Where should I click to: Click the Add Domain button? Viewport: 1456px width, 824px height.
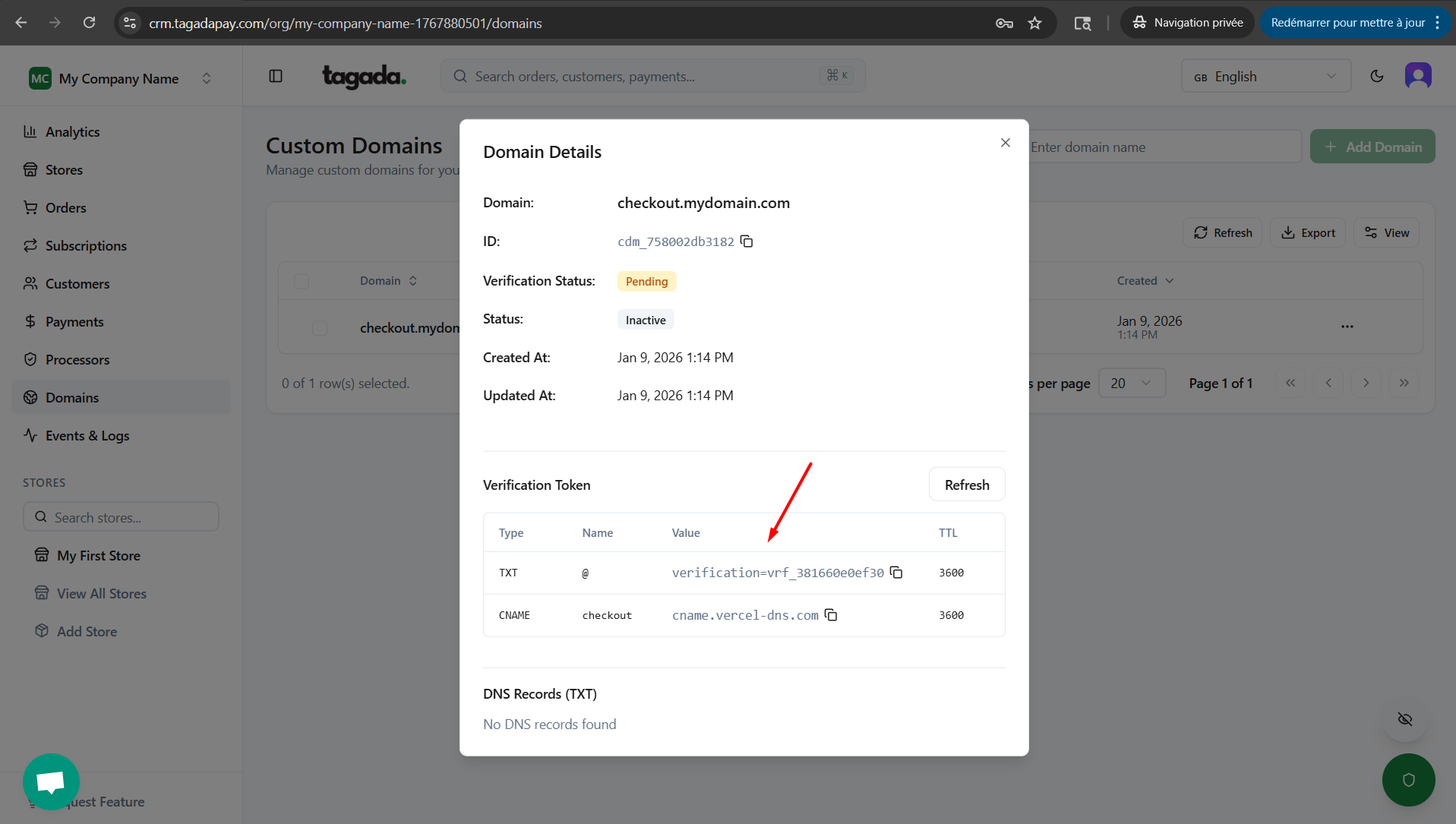1372,147
